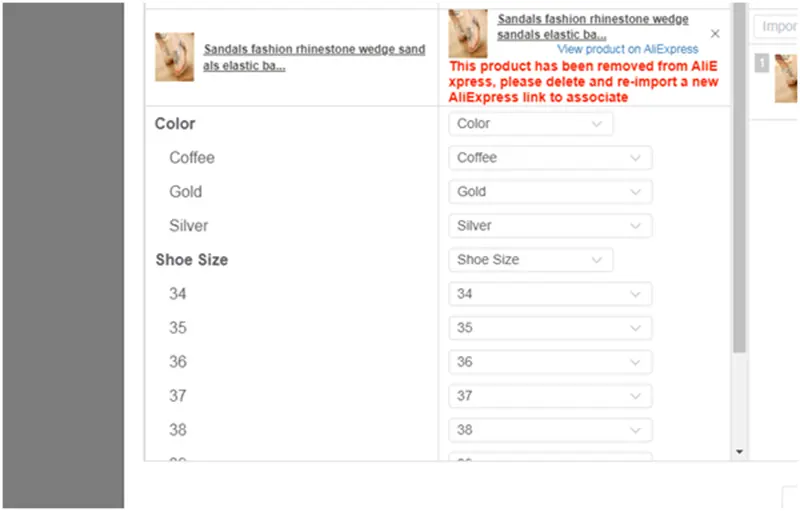The width and height of the screenshot is (800, 511).
Task: Open the size 36 mapping dropdown
Action: tap(550, 362)
